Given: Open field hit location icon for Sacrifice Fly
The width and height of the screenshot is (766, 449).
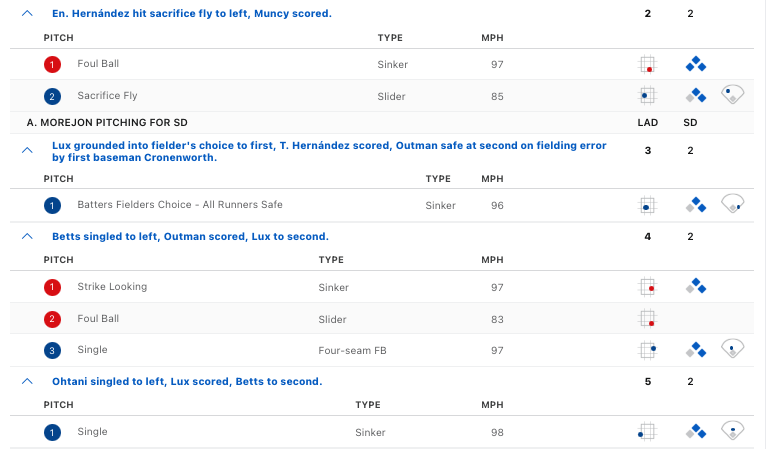Looking at the screenshot, I should pos(733,95).
